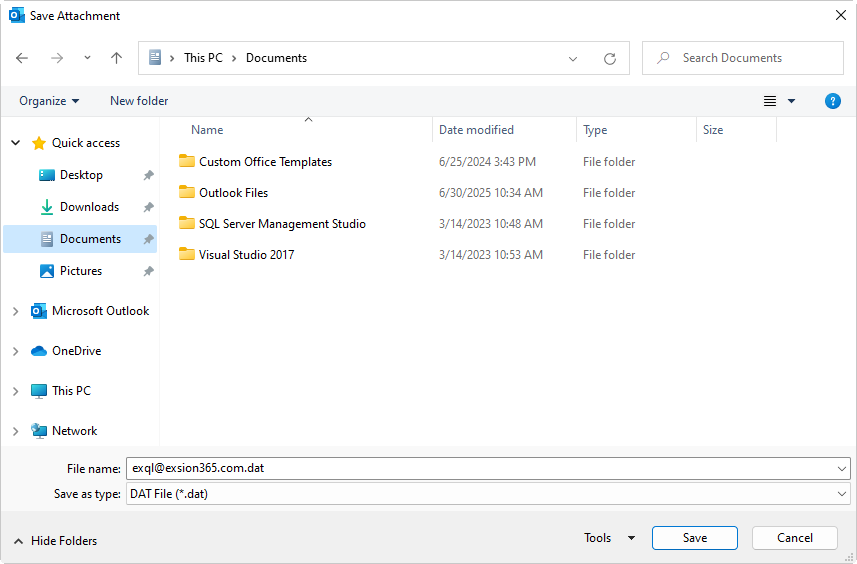The height and width of the screenshot is (564, 857).
Task: Open the Help icon
Action: click(x=832, y=101)
